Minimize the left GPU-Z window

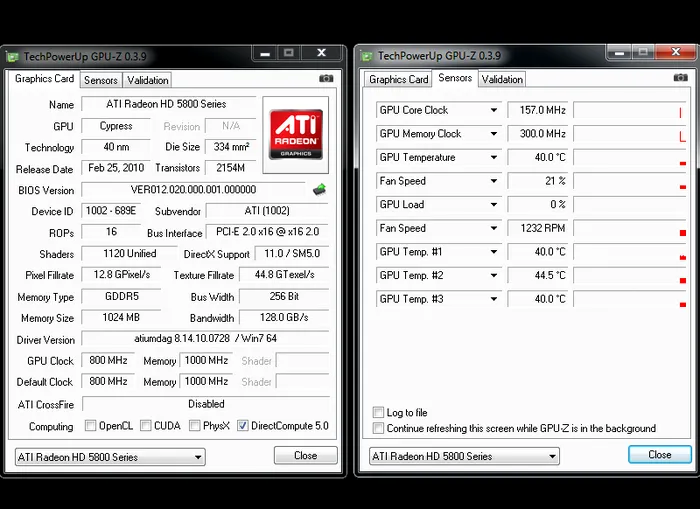click(265, 53)
